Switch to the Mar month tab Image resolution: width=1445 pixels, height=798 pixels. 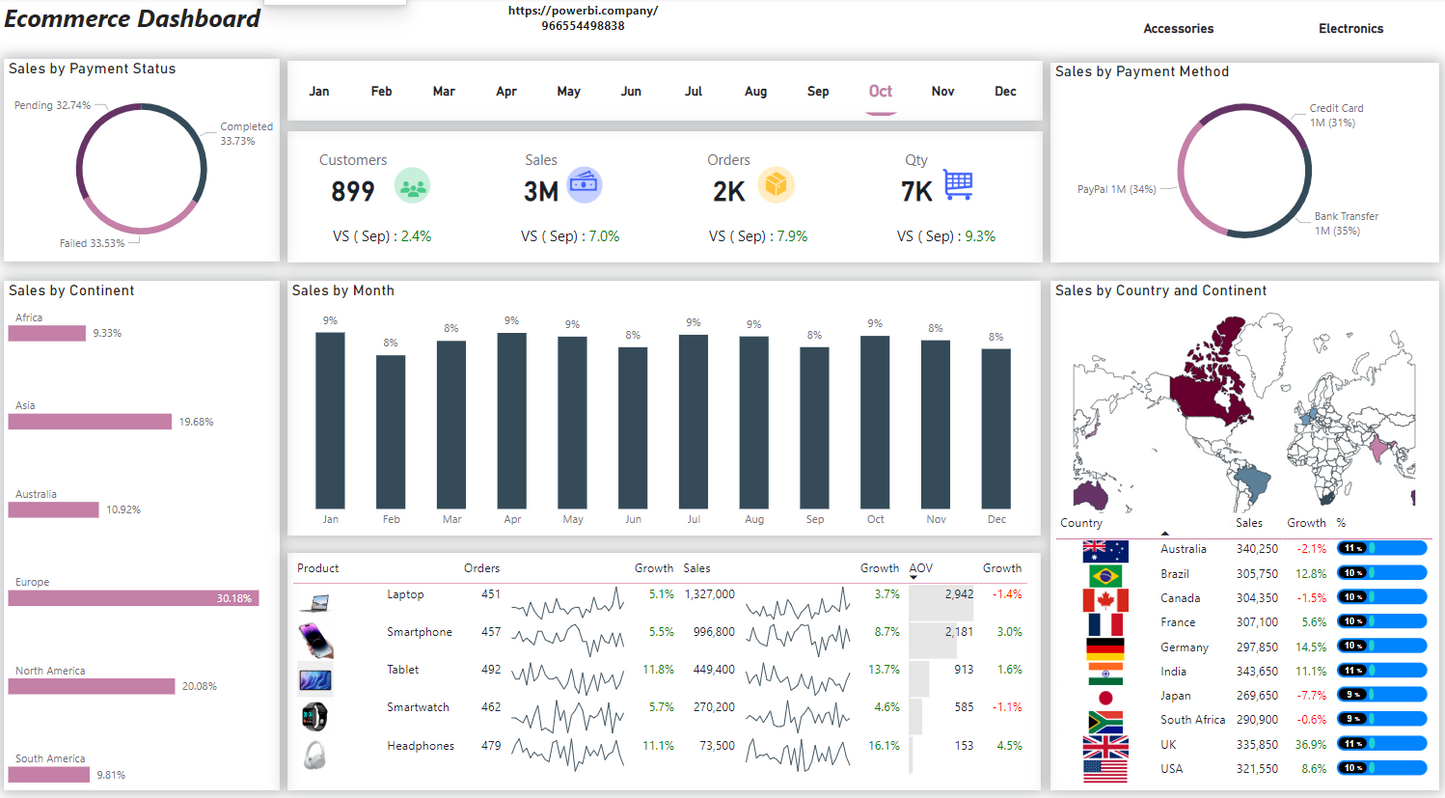tap(444, 91)
